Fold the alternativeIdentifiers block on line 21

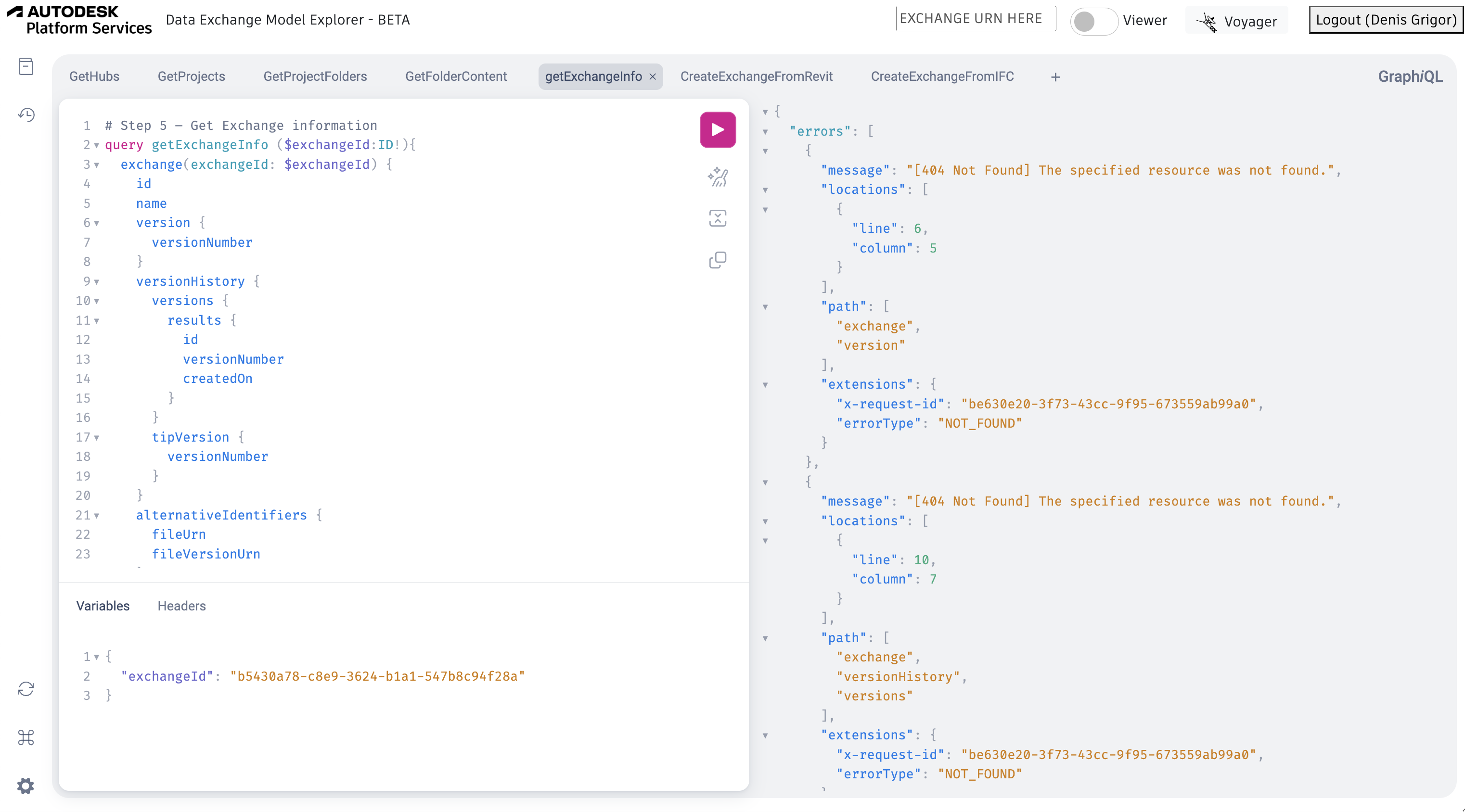click(x=97, y=516)
